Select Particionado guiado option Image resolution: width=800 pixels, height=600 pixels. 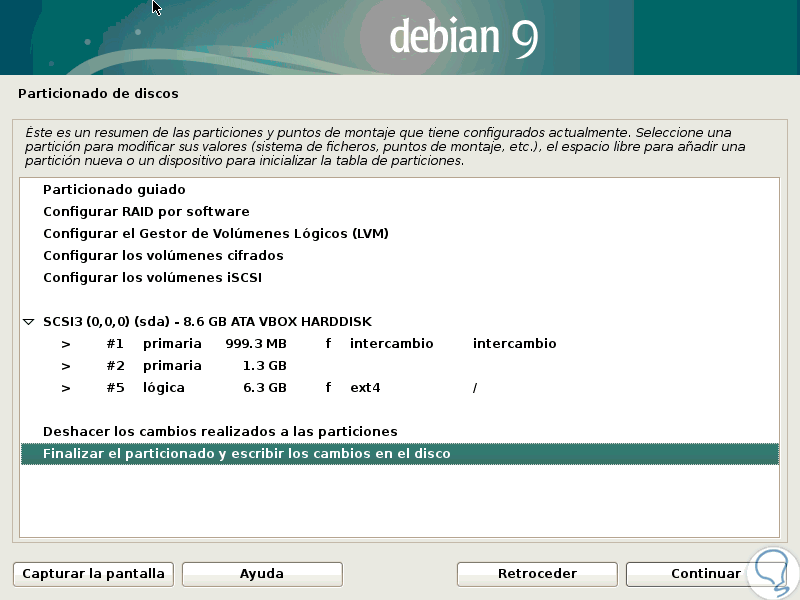pyautogui.click(x=399, y=190)
